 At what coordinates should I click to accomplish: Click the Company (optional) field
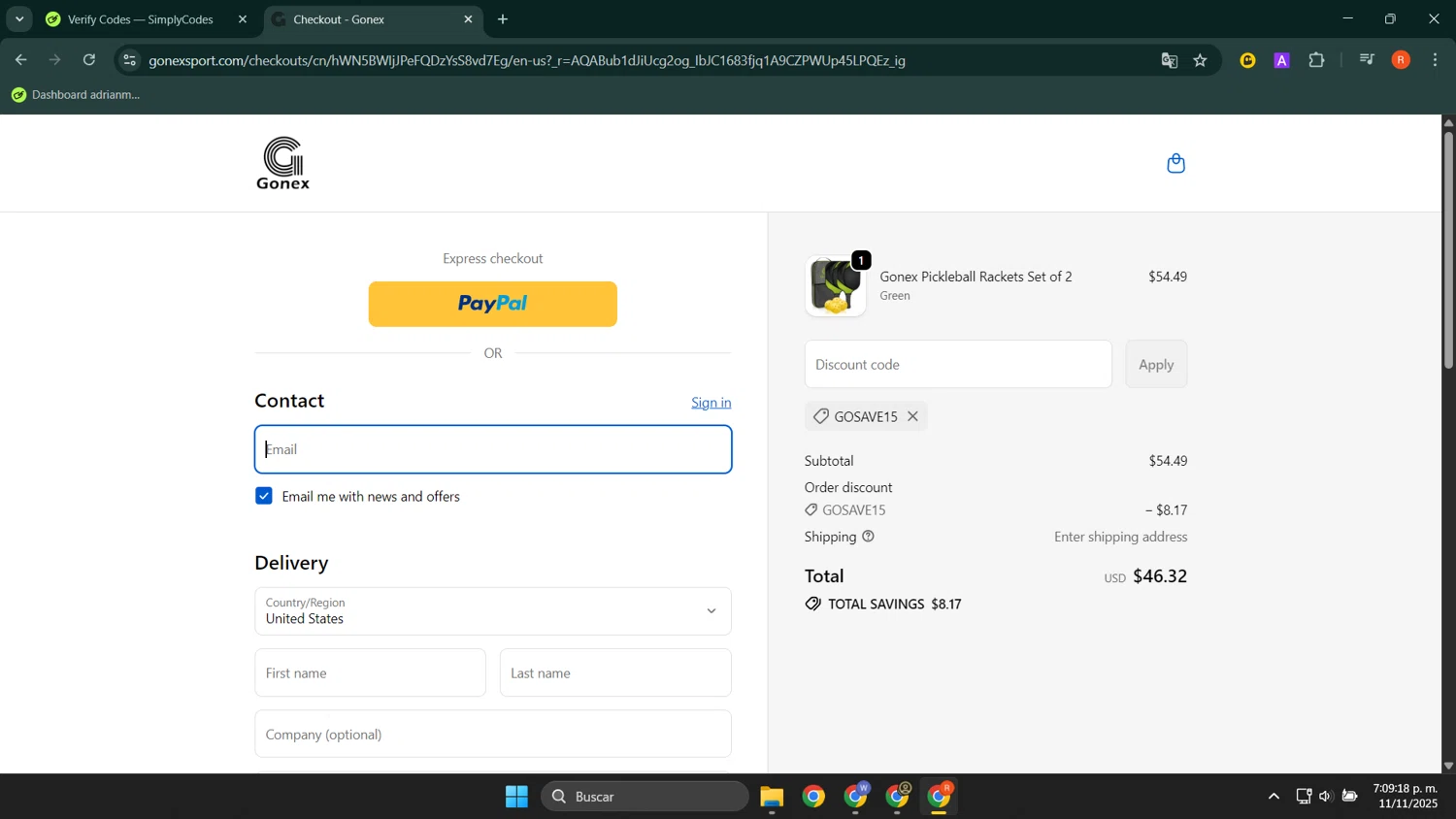pyautogui.click(x=493, y=734)
